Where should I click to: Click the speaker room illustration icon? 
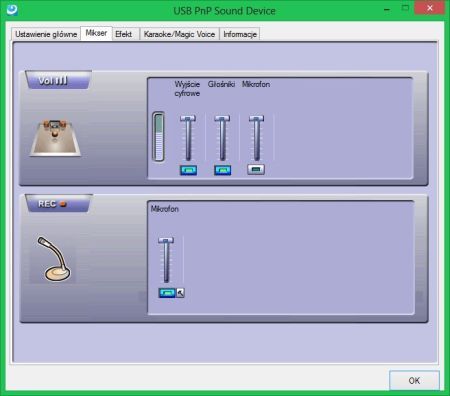(x=55, y=138)
